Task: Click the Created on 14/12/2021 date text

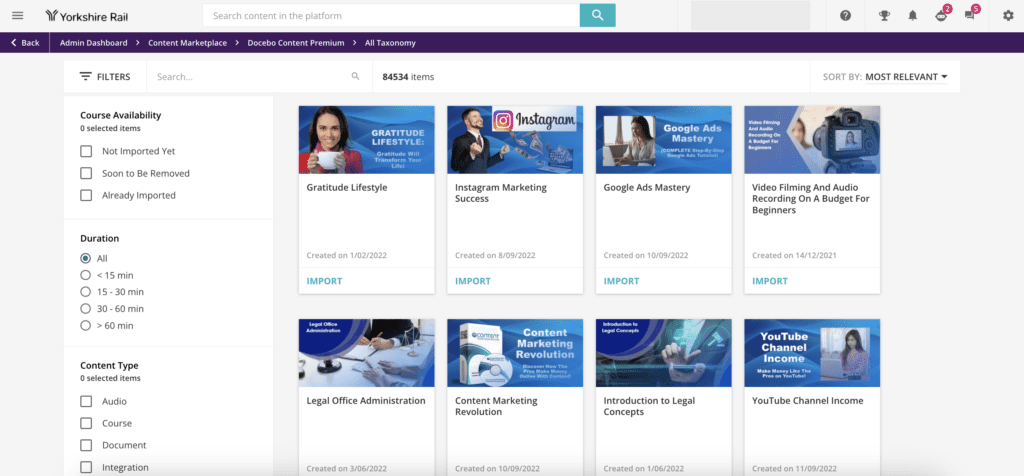Action: 794,255
